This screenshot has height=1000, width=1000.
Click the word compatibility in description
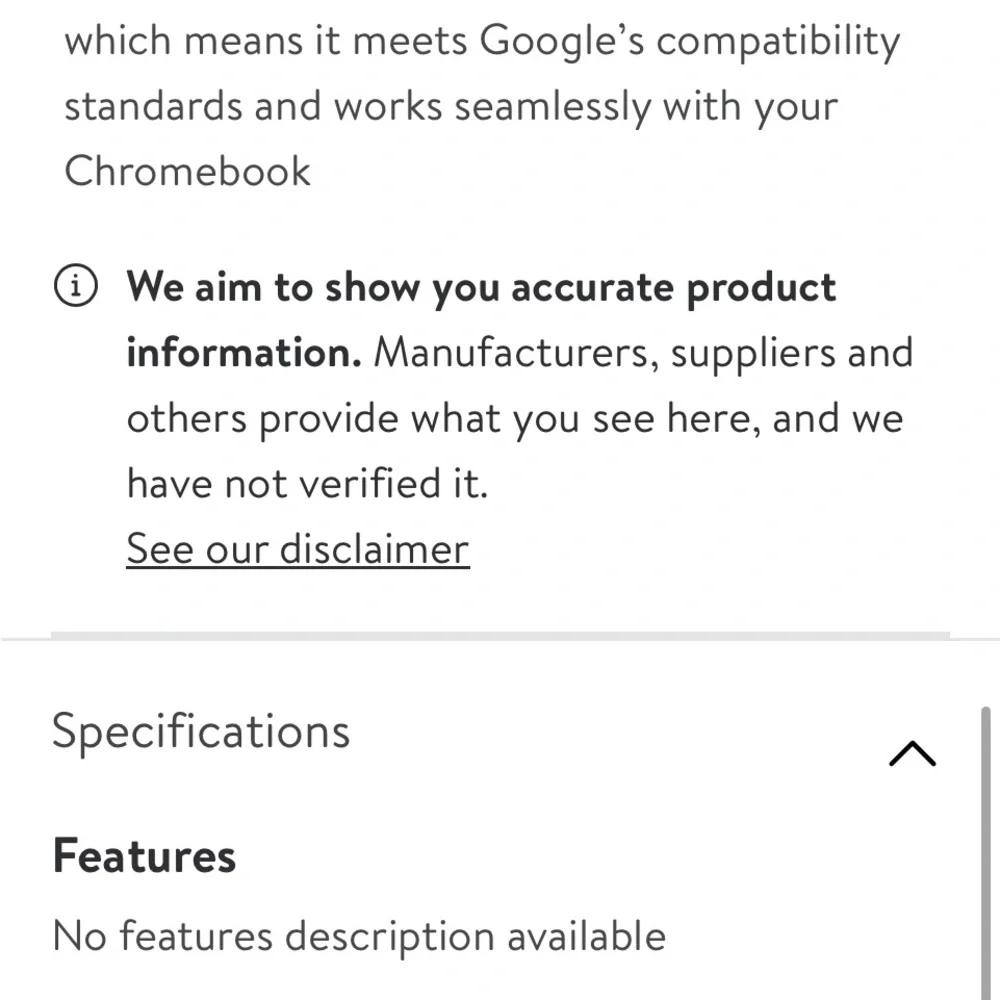click(x=778, y=41)
